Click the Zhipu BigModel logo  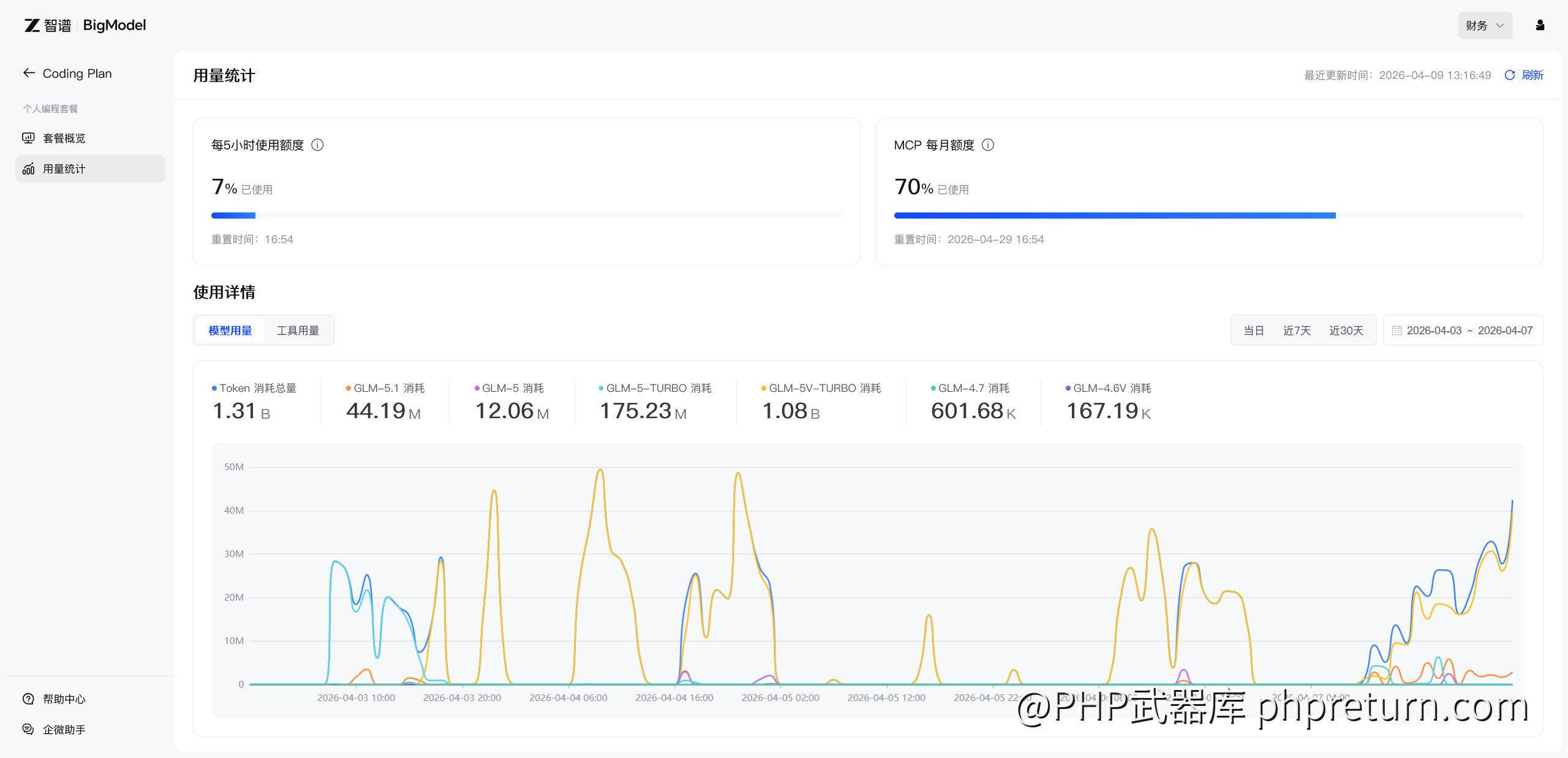click(85, 25)
